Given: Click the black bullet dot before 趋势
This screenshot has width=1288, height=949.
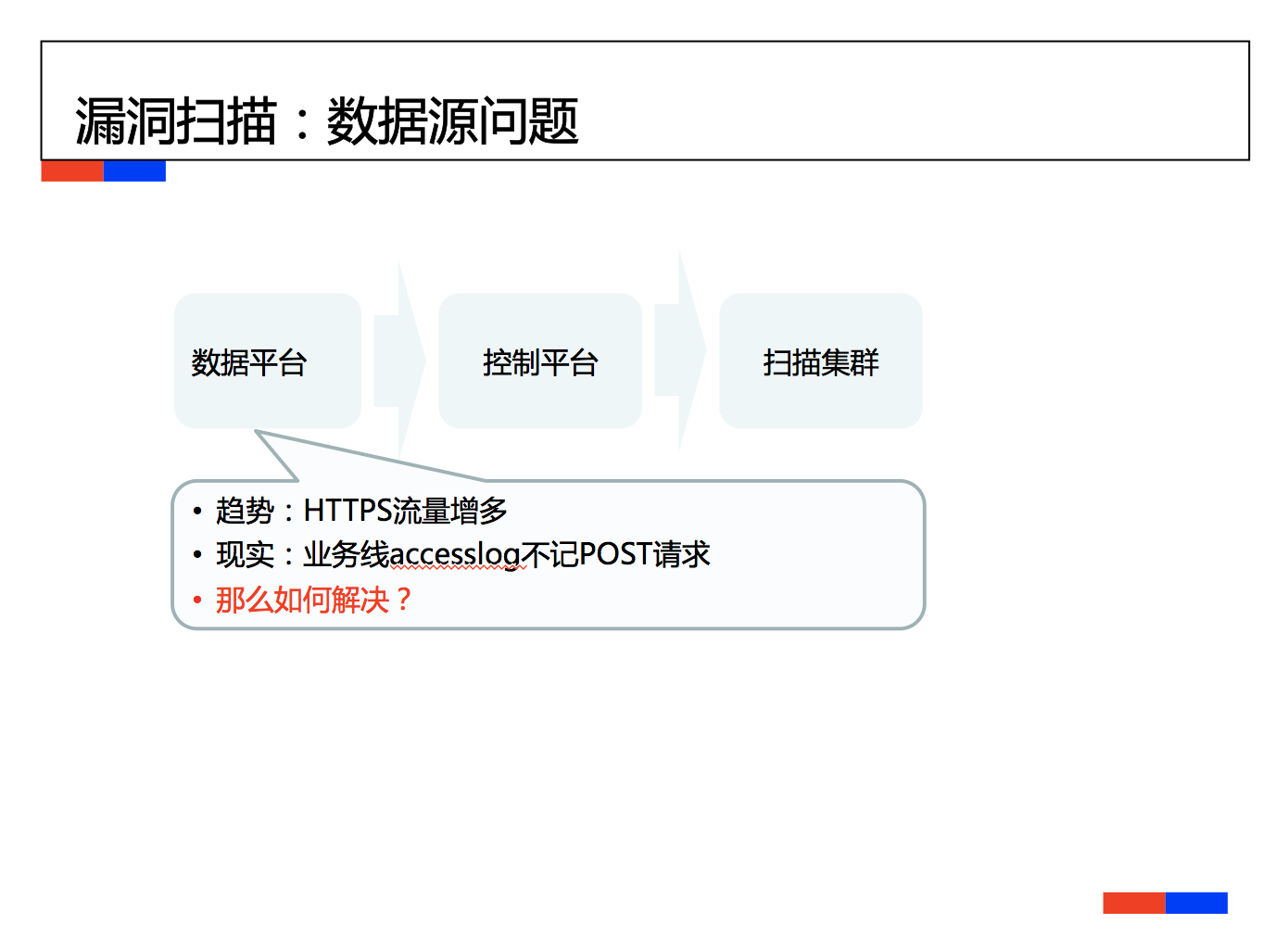Looking at the screenshot, I should coord(197,512).
